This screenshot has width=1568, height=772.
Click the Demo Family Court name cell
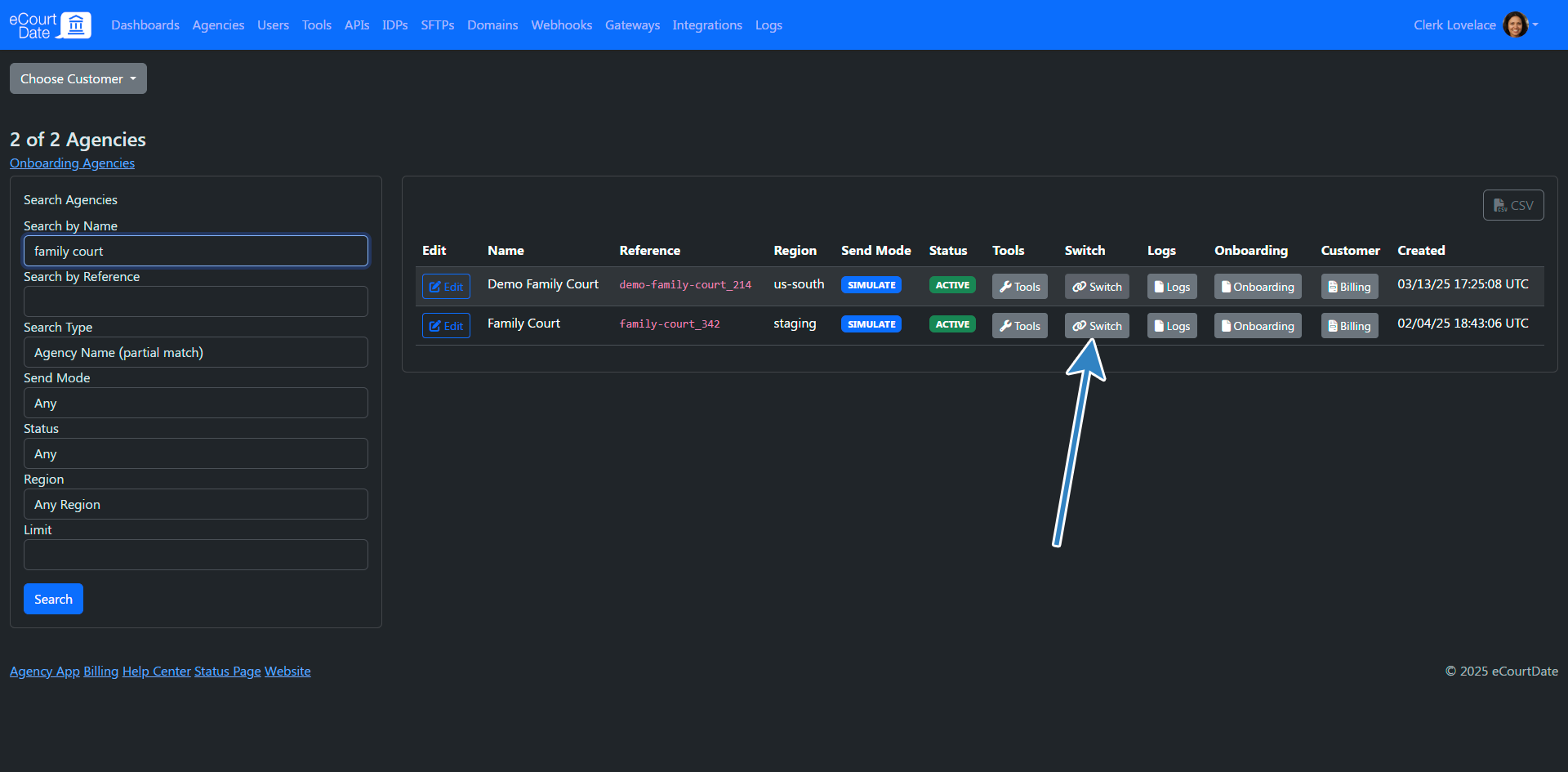pos(543,283)
